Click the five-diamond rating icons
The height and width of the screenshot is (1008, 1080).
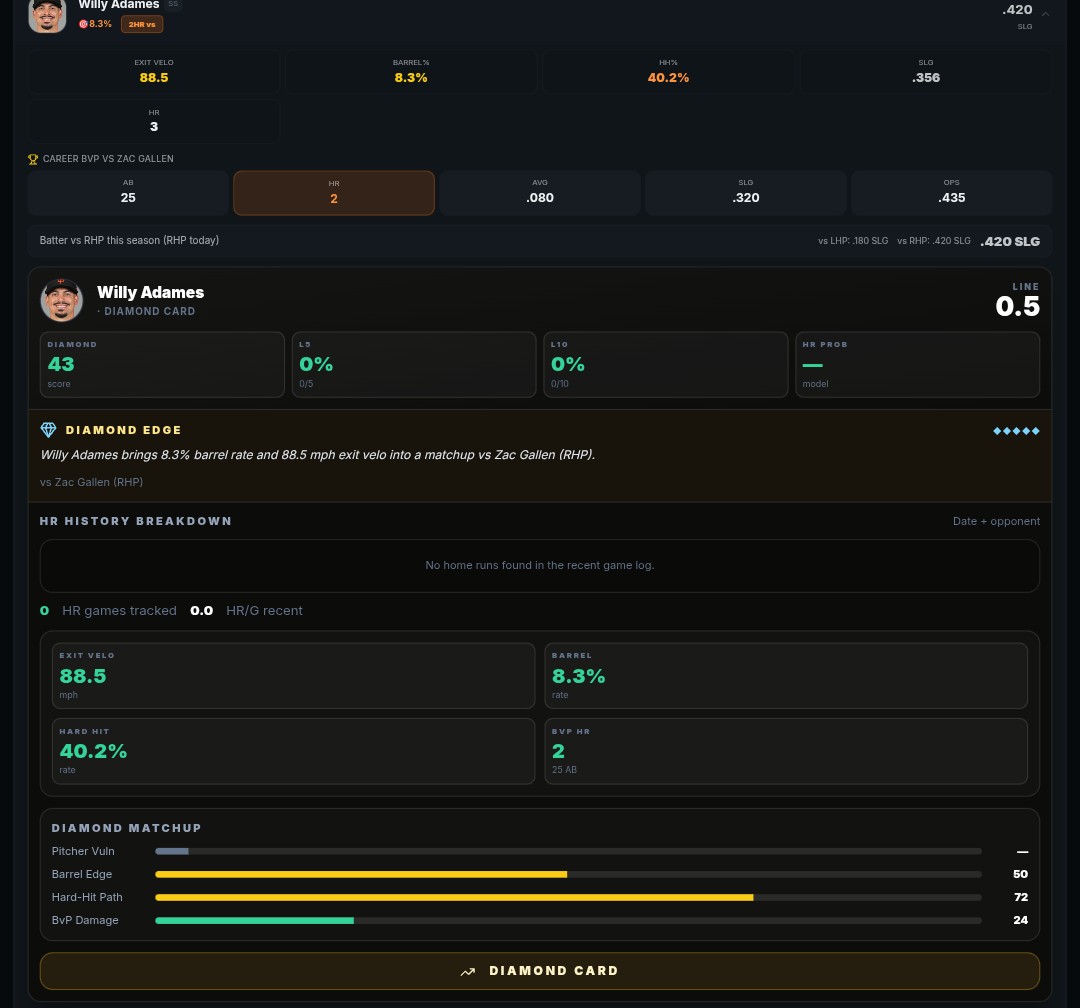click(1016, 431)
